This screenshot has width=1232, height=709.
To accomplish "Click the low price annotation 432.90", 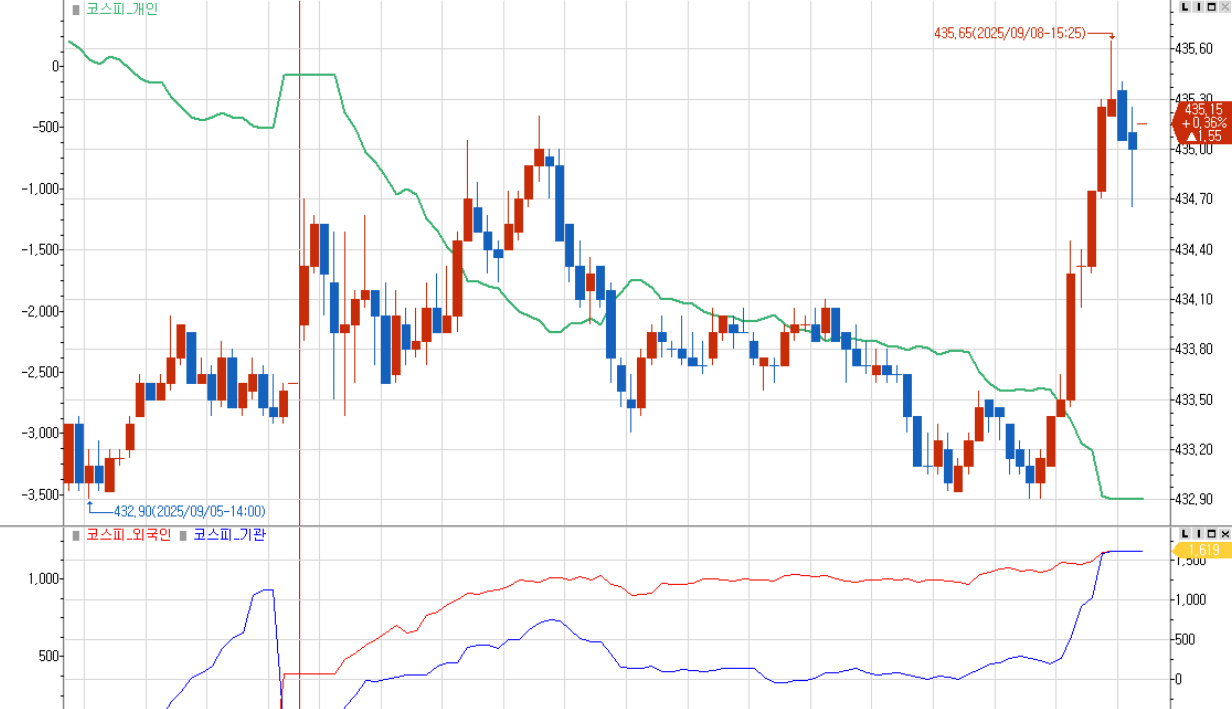I will click(189, 511).
